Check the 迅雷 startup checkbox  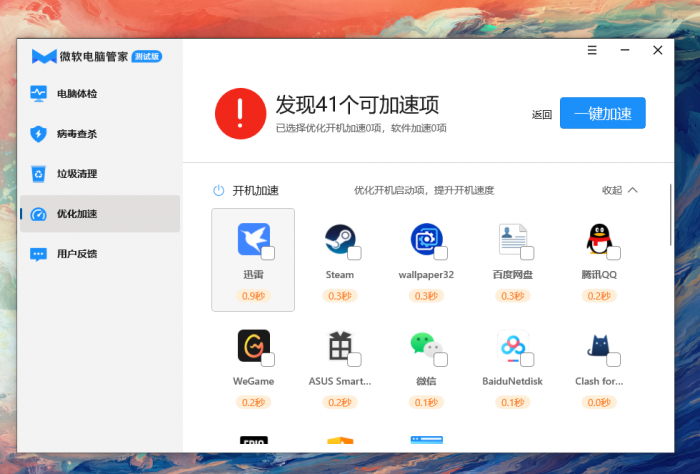[268, 253]
